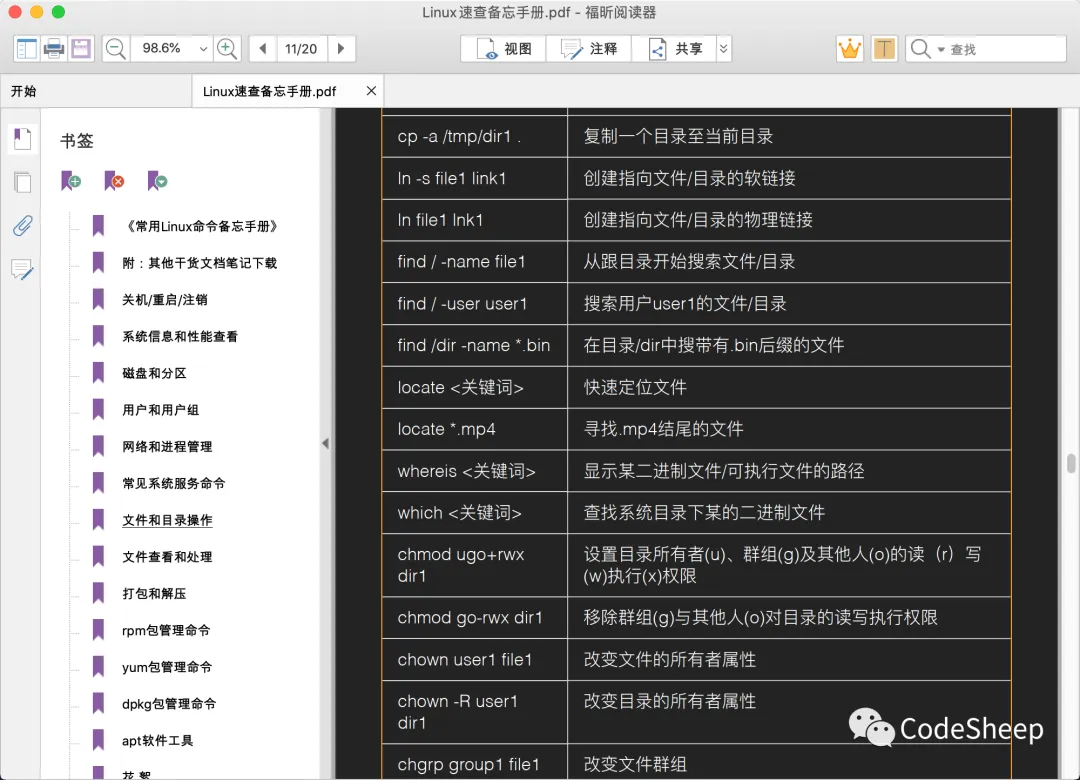This screenshot has width=1080, height=780.
Task: Click the orange T text tool icon
Action: 884,49
